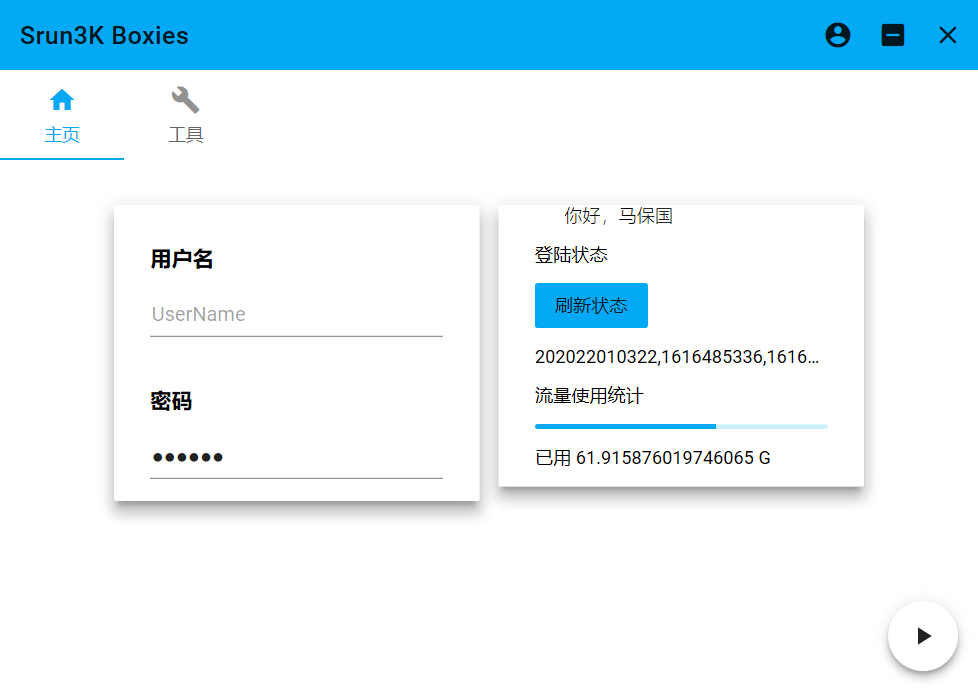Viewport: 978px width, 691px height.
Task: Click the Srun3K Boxies title text
Action: pos(104,35)
